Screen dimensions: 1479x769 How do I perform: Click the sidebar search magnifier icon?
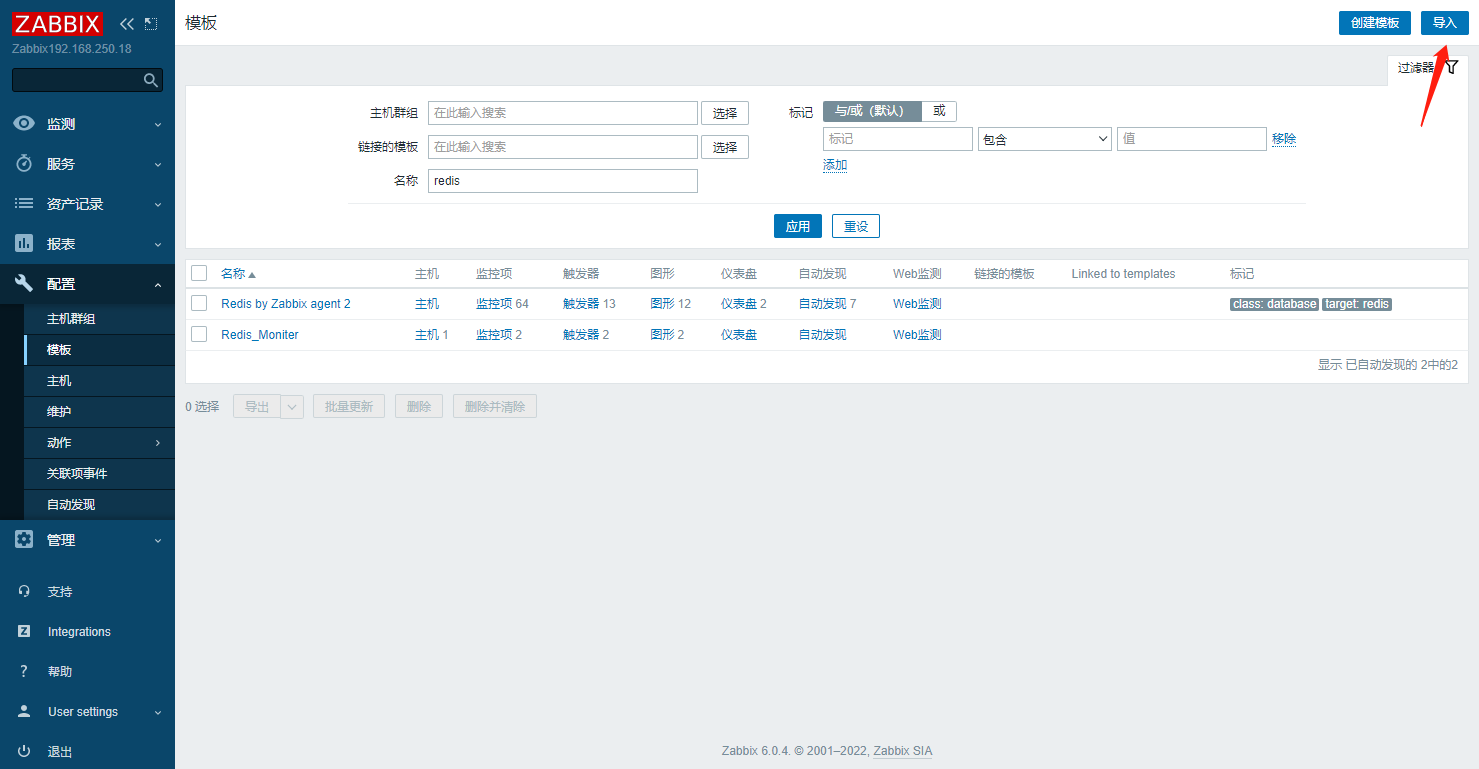(151, 80)
